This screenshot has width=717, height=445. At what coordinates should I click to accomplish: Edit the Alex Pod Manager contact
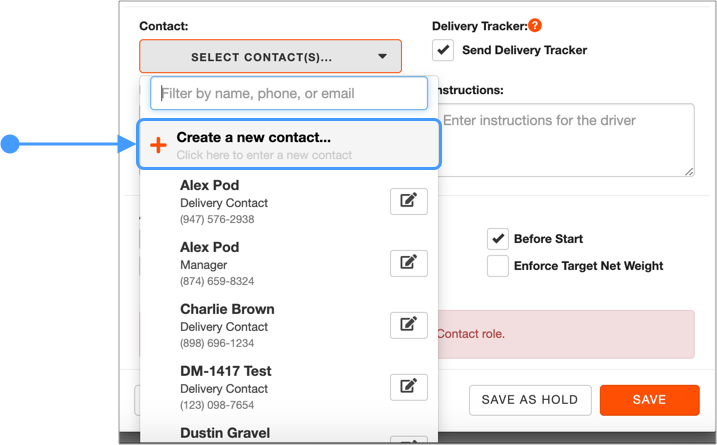click(x=409, y=263)
